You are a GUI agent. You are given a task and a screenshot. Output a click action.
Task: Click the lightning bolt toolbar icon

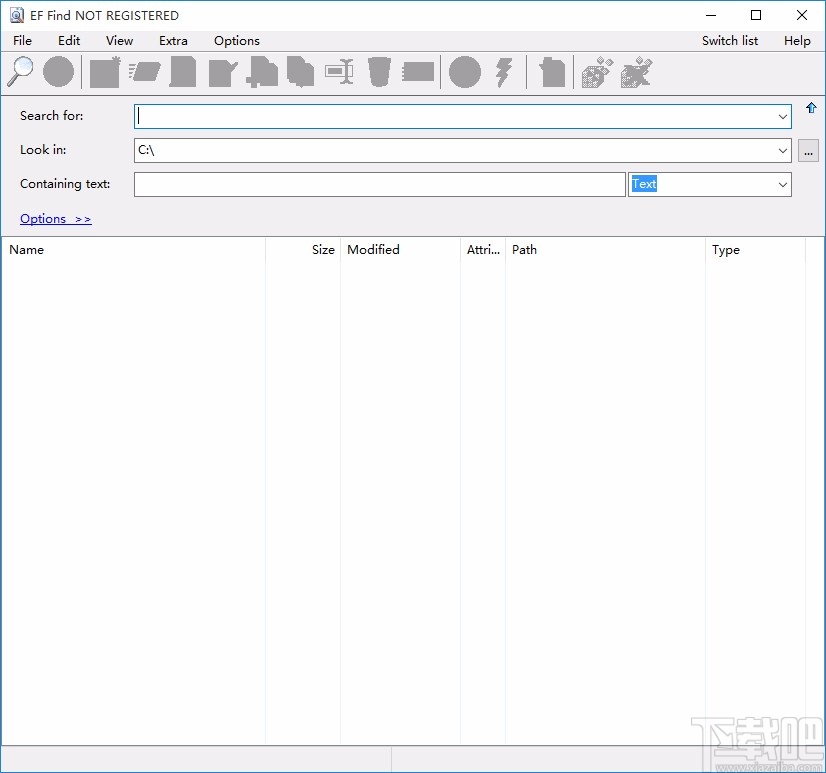(x=504, y=72)
